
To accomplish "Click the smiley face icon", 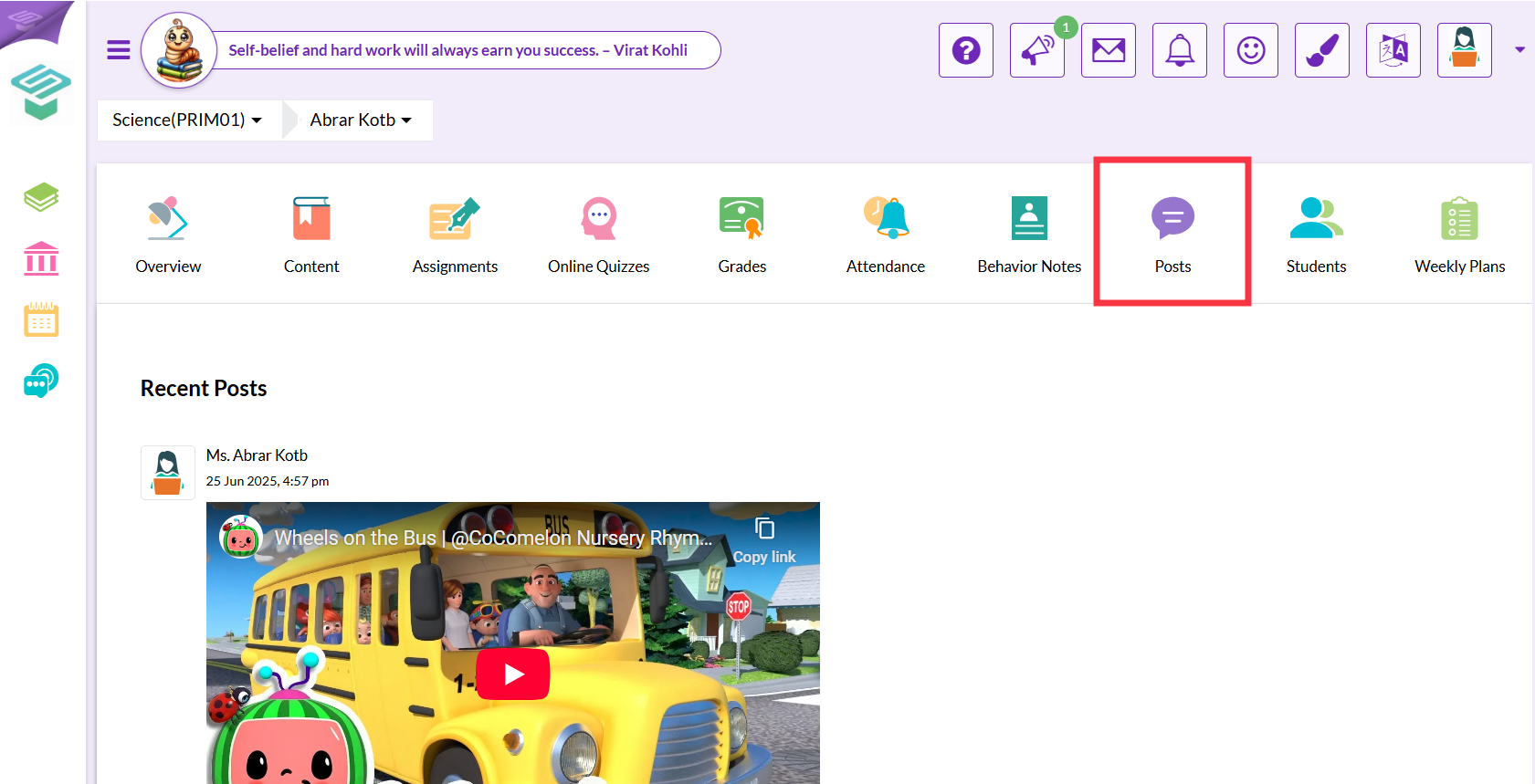I will pos(1251,50).
